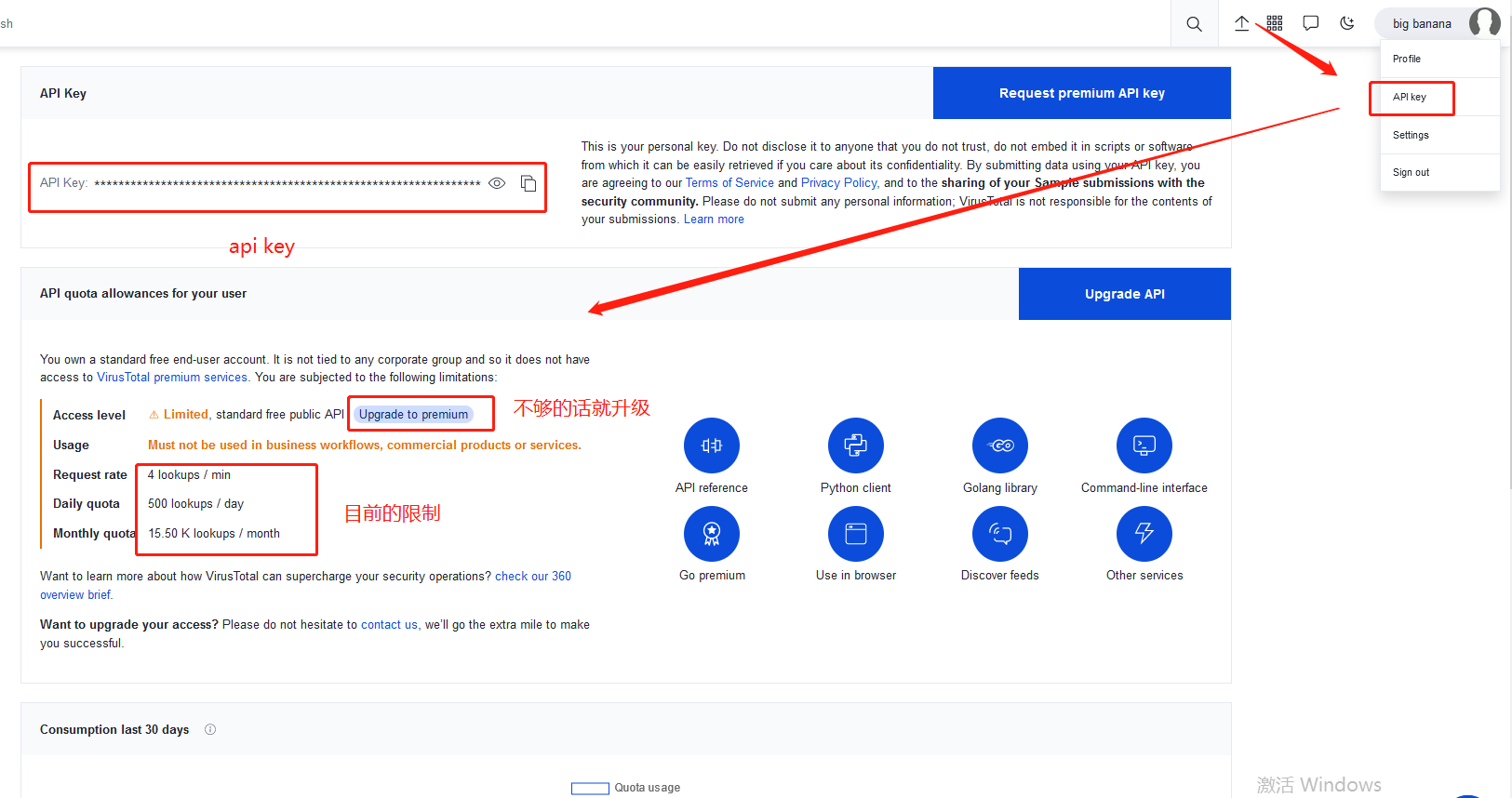The image size is (1512, 798).
Task: Select Profile from the user menu
Action: click(1407, 59)
